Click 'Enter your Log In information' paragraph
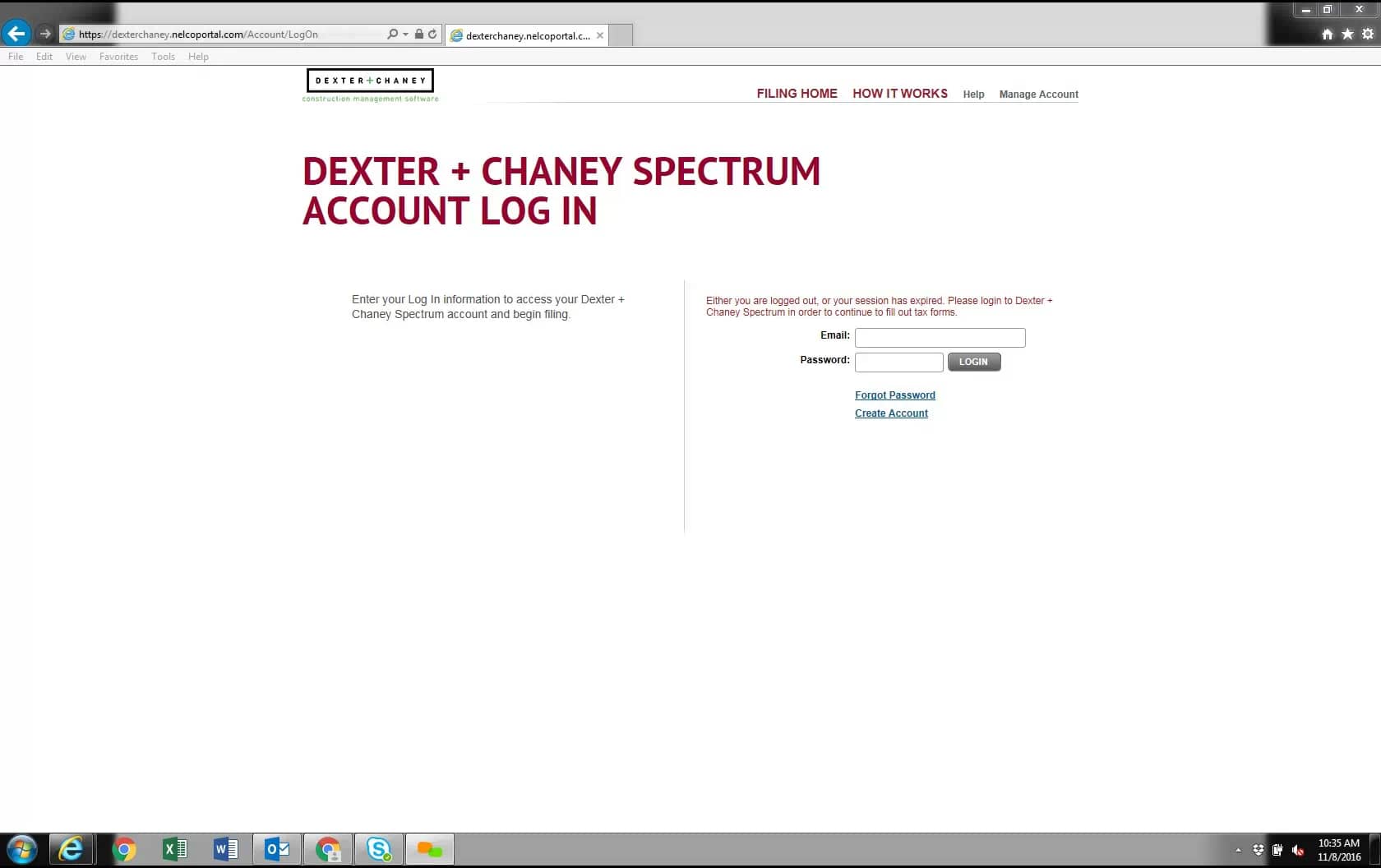 (488, 307)
